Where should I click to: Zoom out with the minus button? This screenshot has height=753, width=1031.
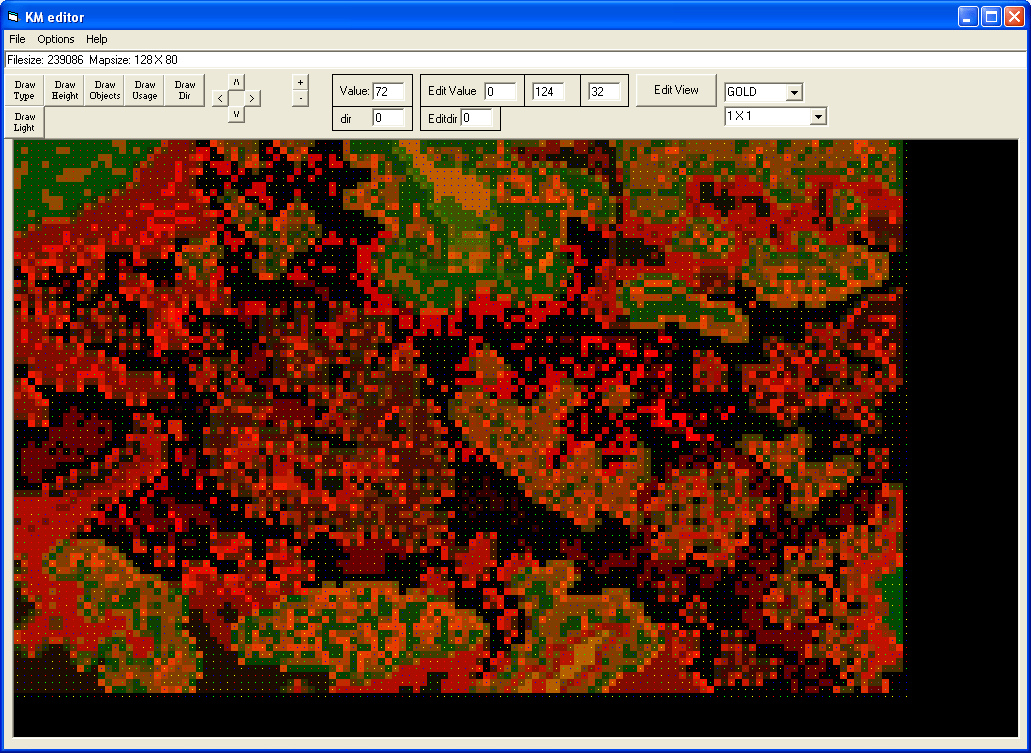click(x=300, y=98)
